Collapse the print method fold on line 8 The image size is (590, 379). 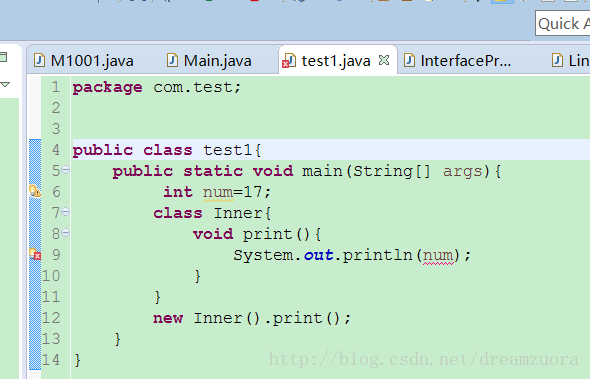coord(65,233)
